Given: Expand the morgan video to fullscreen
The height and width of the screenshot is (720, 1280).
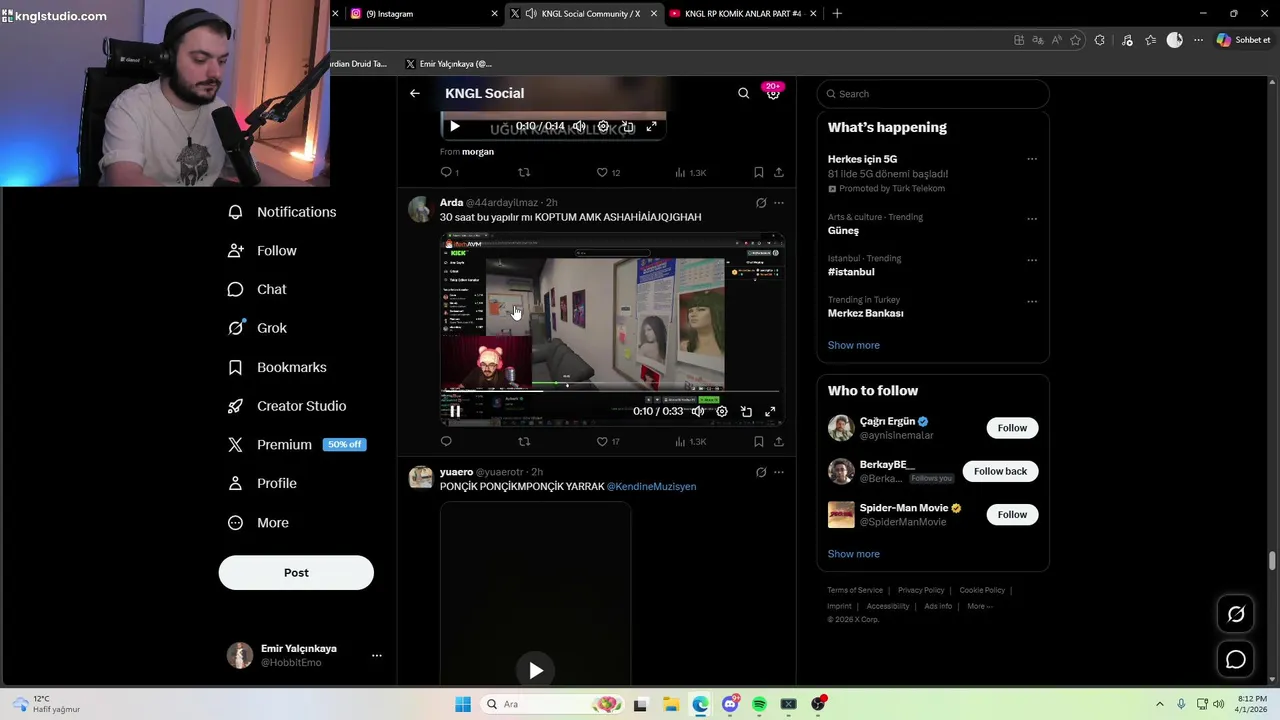Looking at the screenshot, I should point(651,126).
